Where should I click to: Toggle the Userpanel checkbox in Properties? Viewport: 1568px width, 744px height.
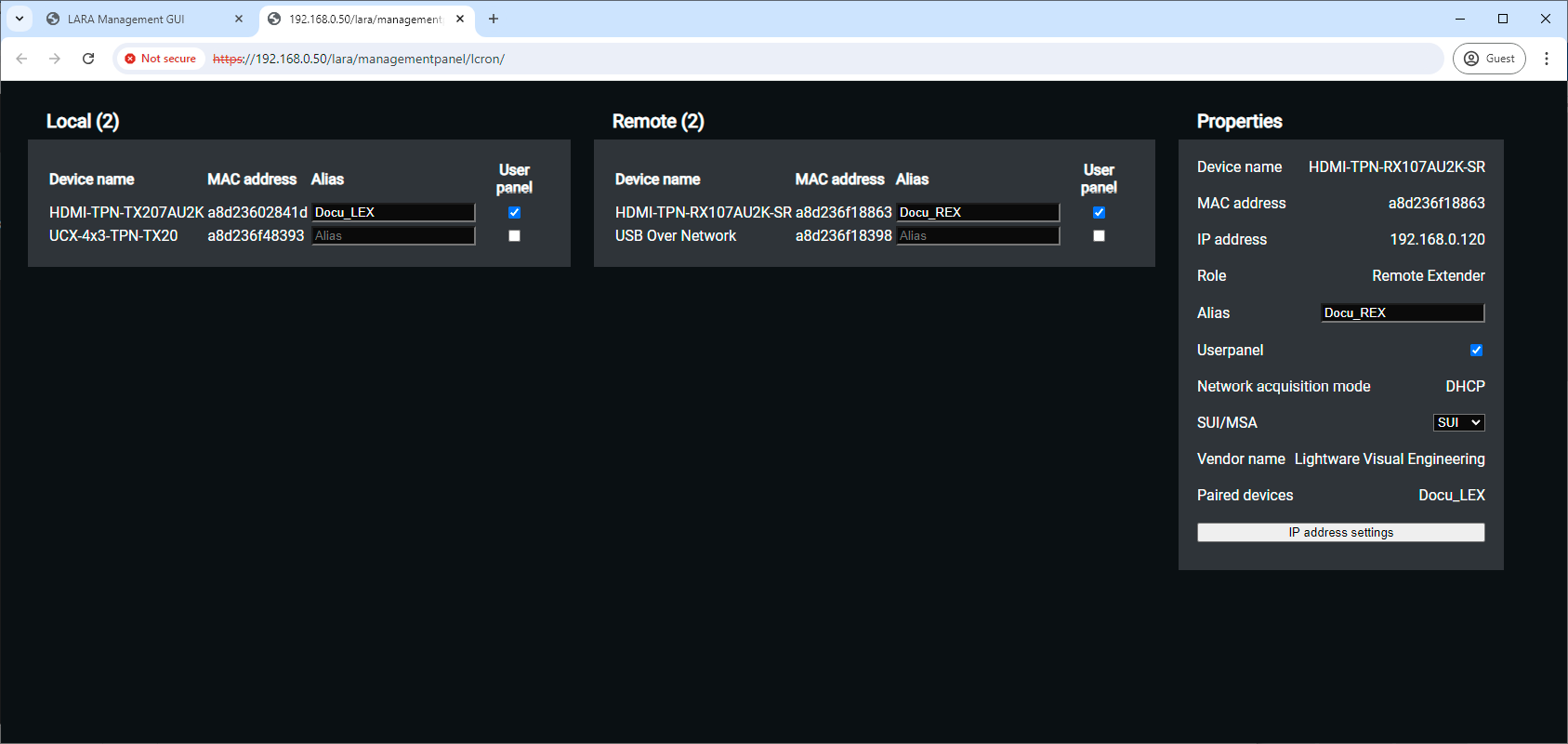(x=1476, y=351)
